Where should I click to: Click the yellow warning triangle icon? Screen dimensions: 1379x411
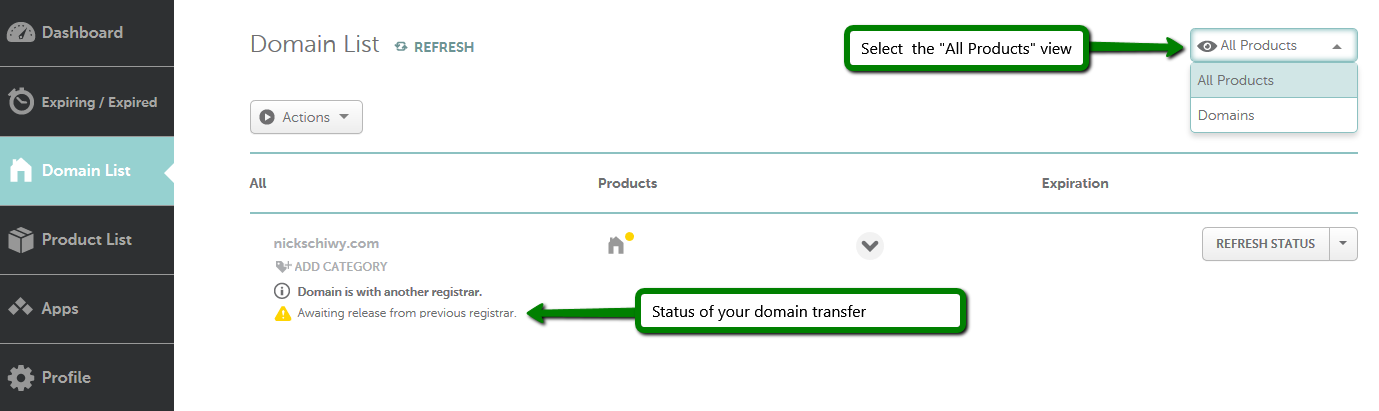(x=282, y=314)
